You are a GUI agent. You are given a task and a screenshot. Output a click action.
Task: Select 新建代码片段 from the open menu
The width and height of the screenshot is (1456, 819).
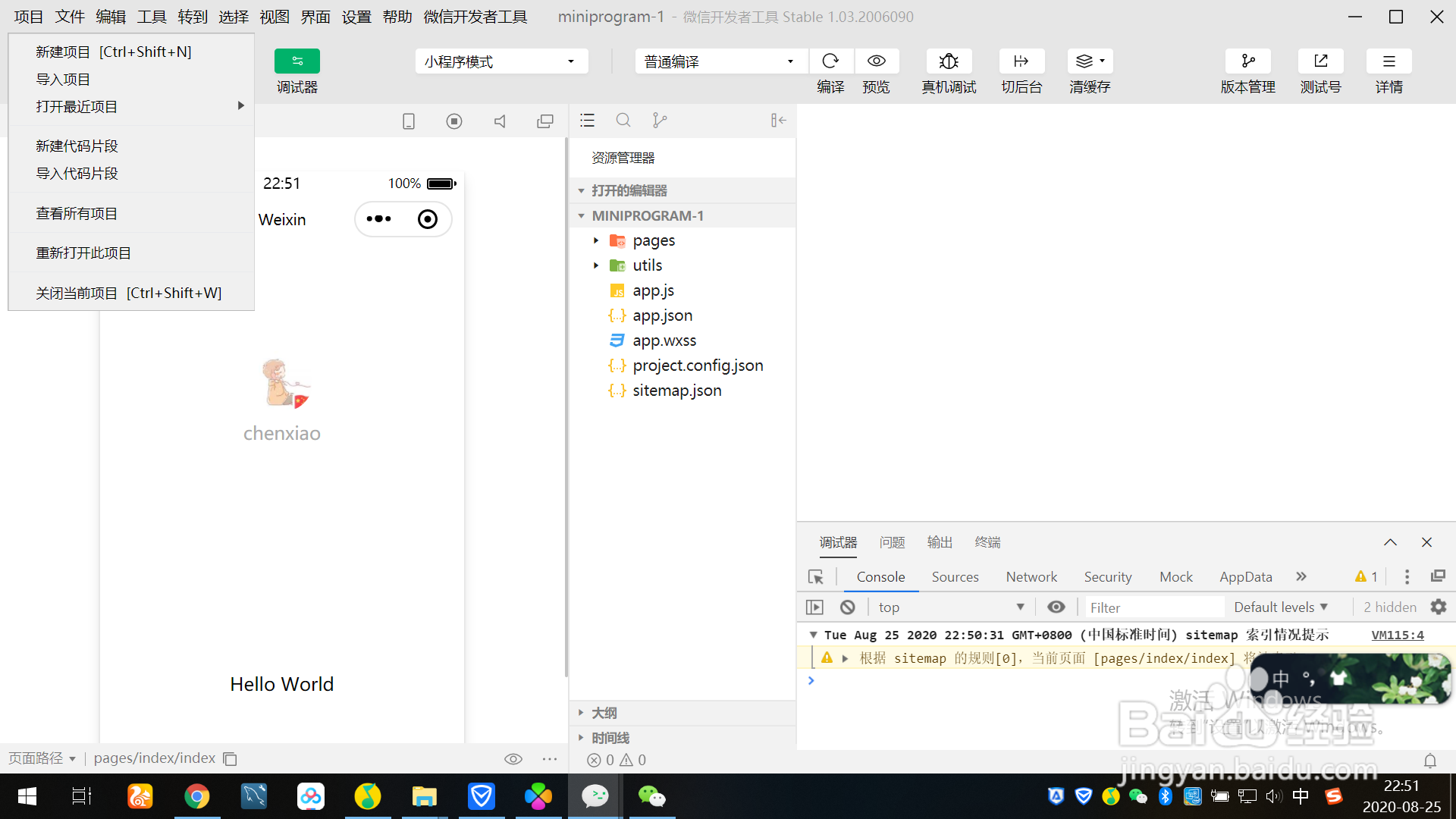[76, 145]
